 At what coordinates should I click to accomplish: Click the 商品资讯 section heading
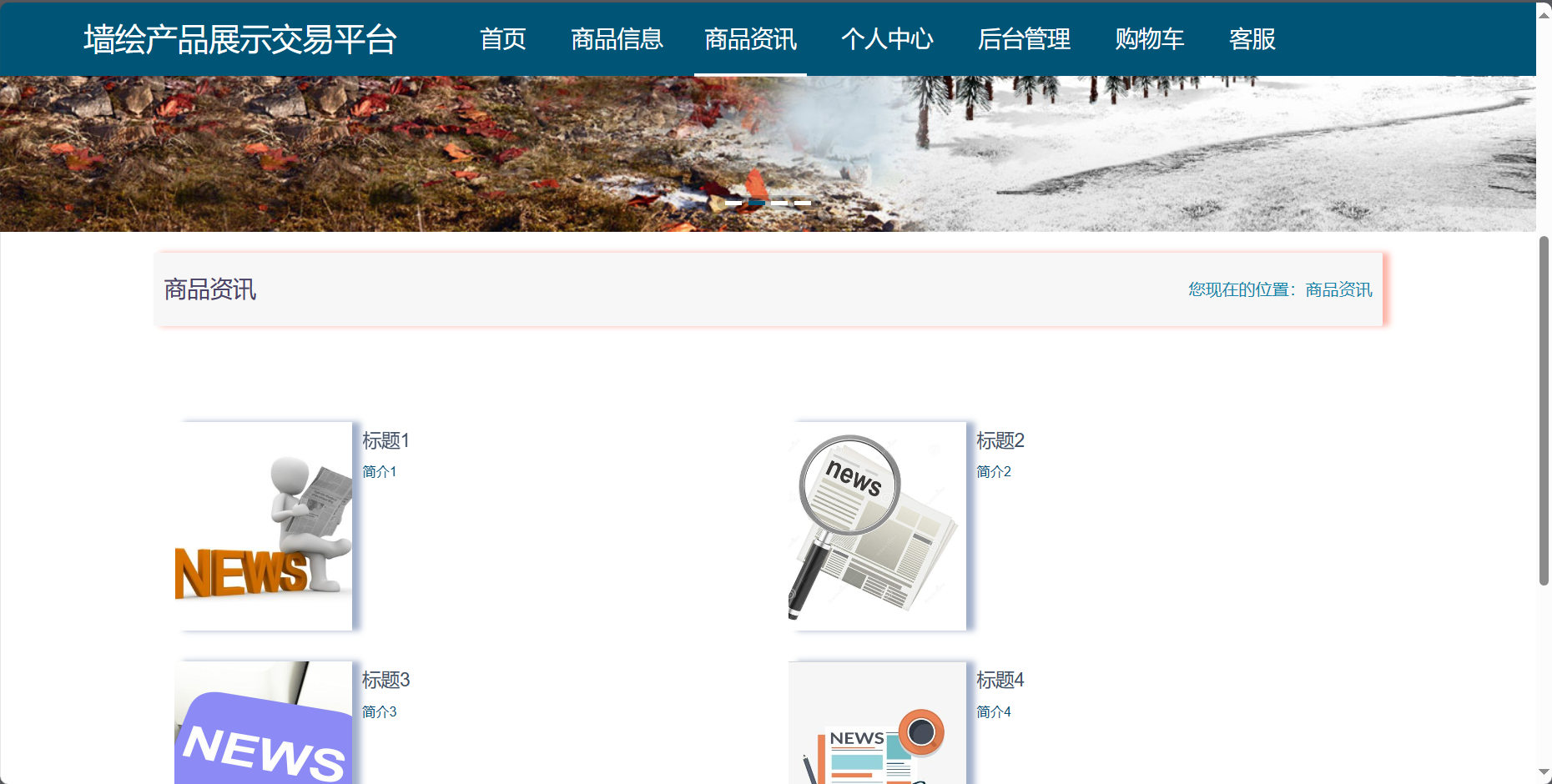[x=210, y=289]
